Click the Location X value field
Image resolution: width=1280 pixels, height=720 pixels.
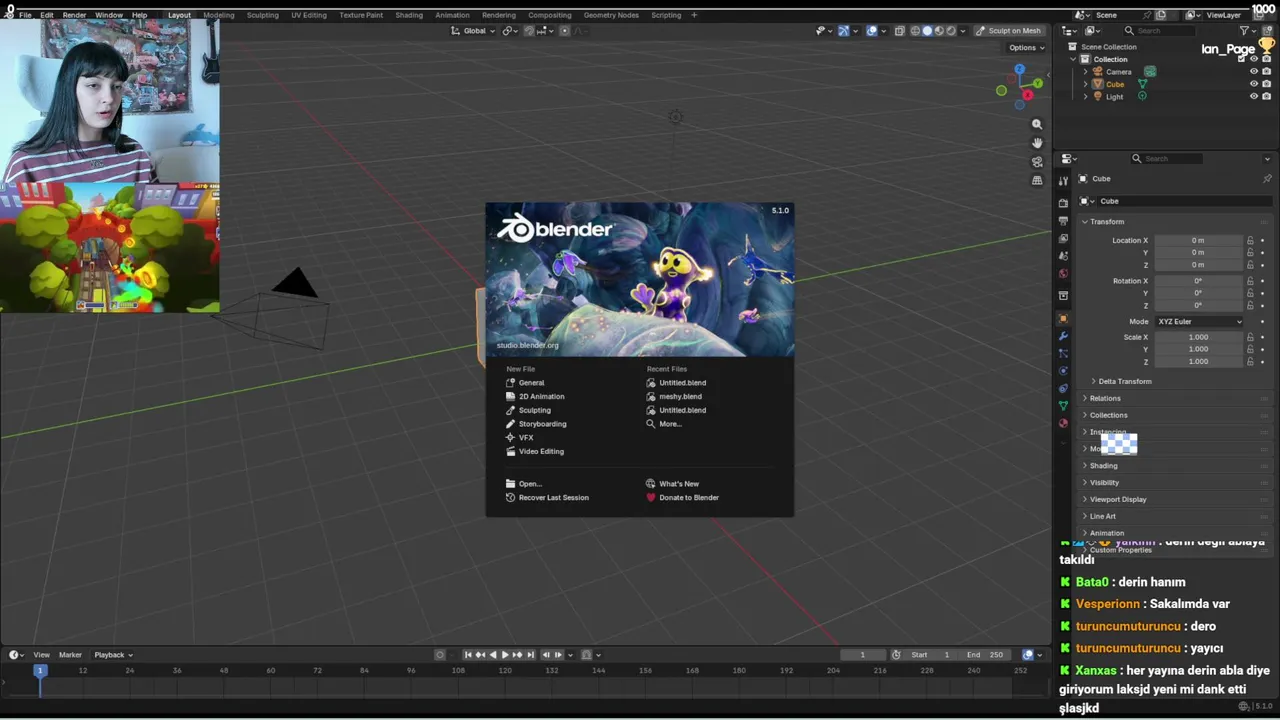[x=1198, y=241]
